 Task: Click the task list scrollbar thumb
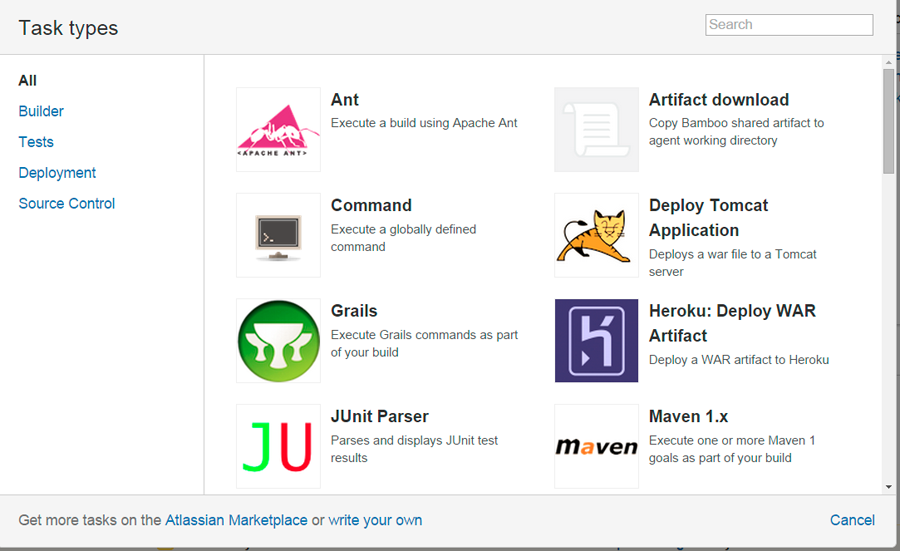889,121
